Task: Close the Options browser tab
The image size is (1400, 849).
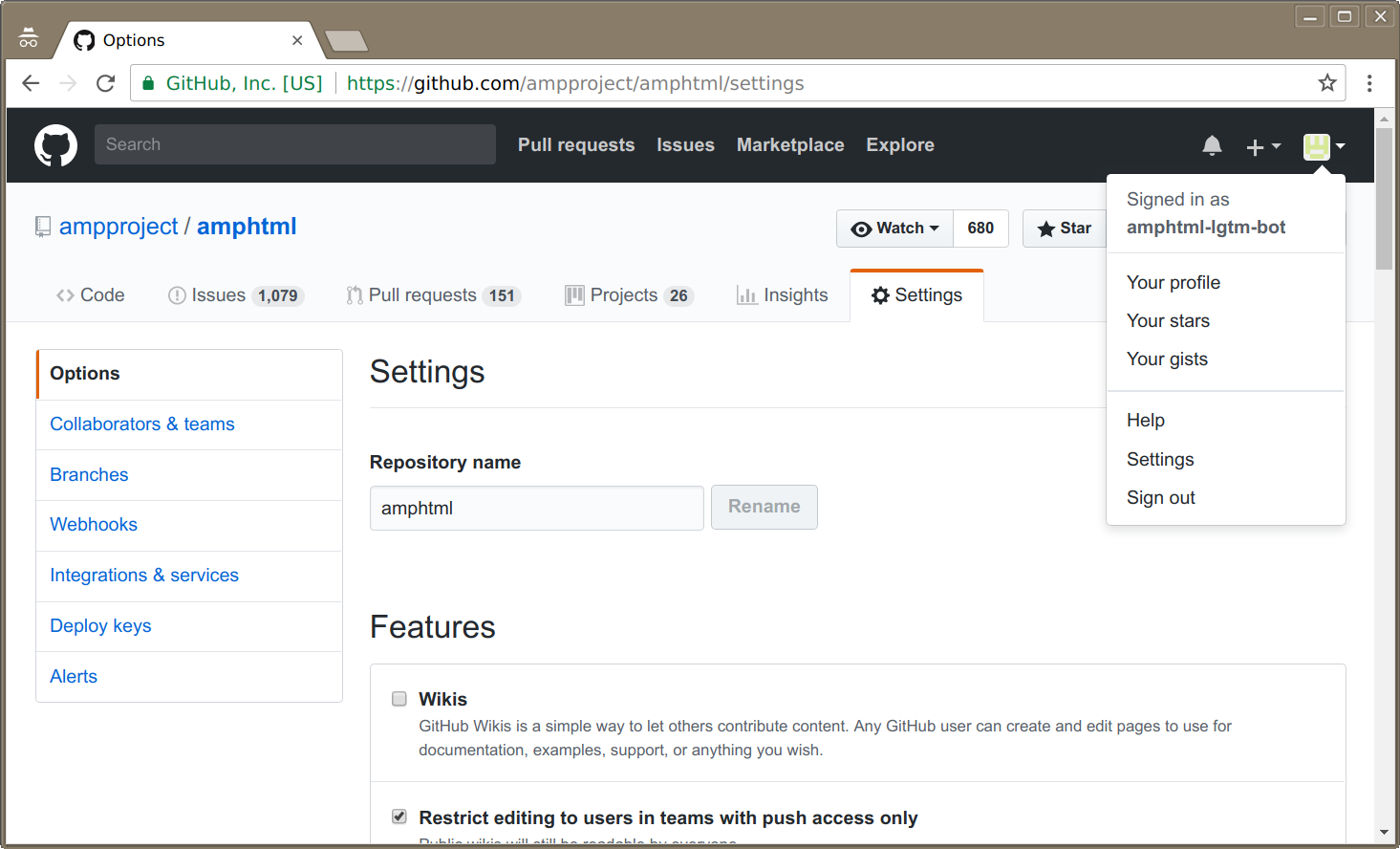Action: click(x=297, y=40)
